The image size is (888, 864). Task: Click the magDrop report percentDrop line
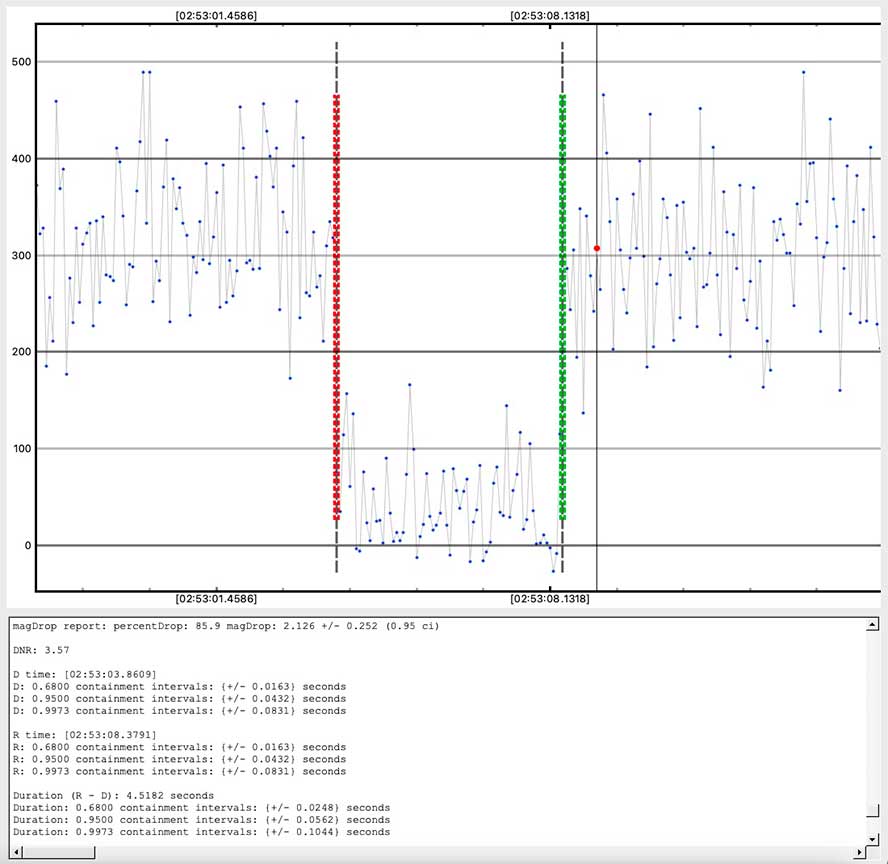click(226, 626)
